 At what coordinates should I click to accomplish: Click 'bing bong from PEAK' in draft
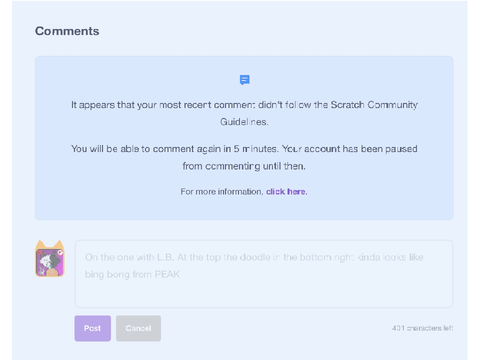pyautogui.click(x=132, y=274)
